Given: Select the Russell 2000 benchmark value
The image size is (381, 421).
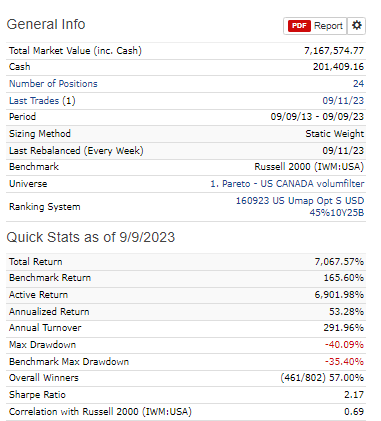Looking at the screenshot, I should click(309, 167).
